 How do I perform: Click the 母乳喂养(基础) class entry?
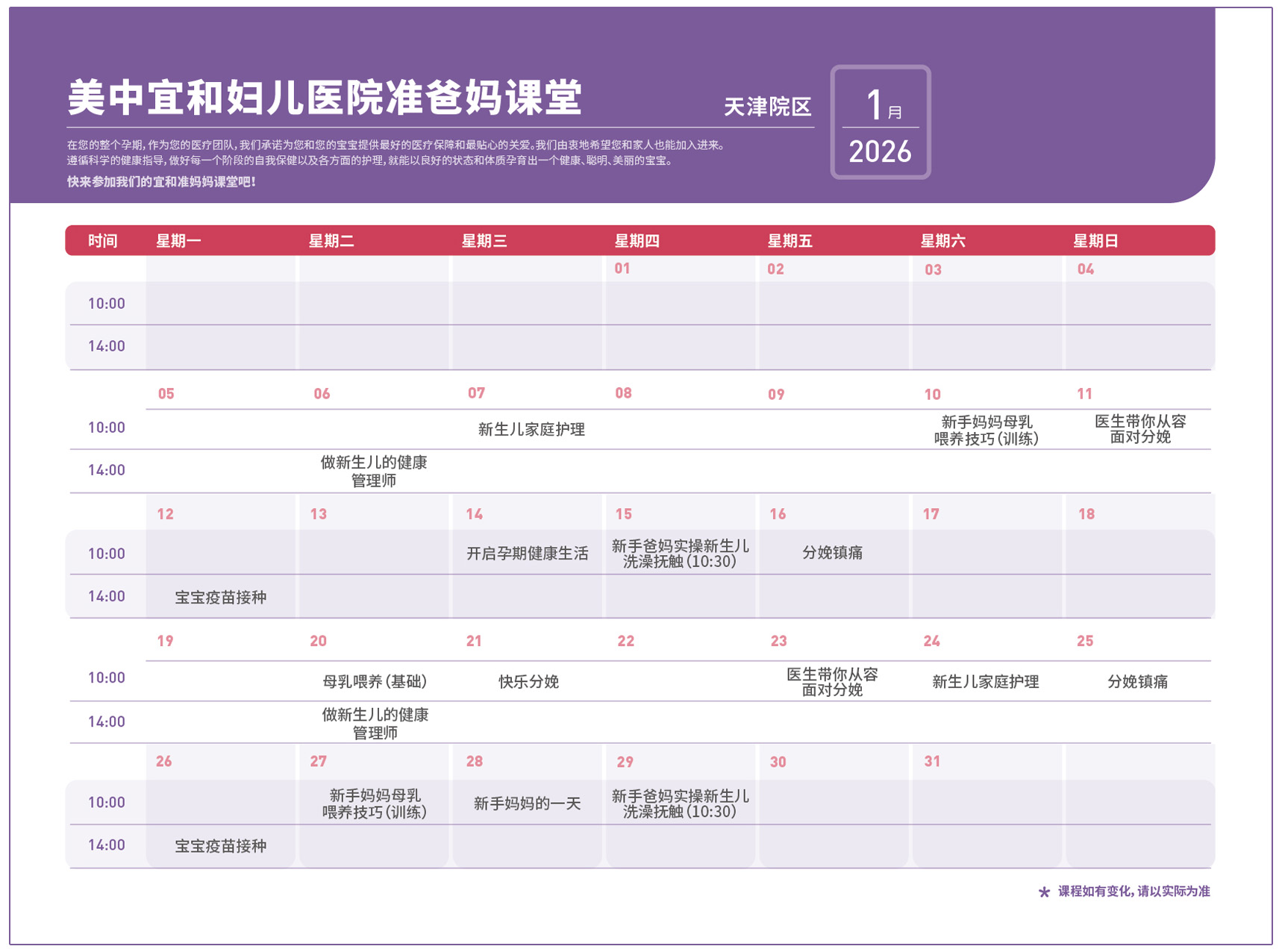[375, 681]
